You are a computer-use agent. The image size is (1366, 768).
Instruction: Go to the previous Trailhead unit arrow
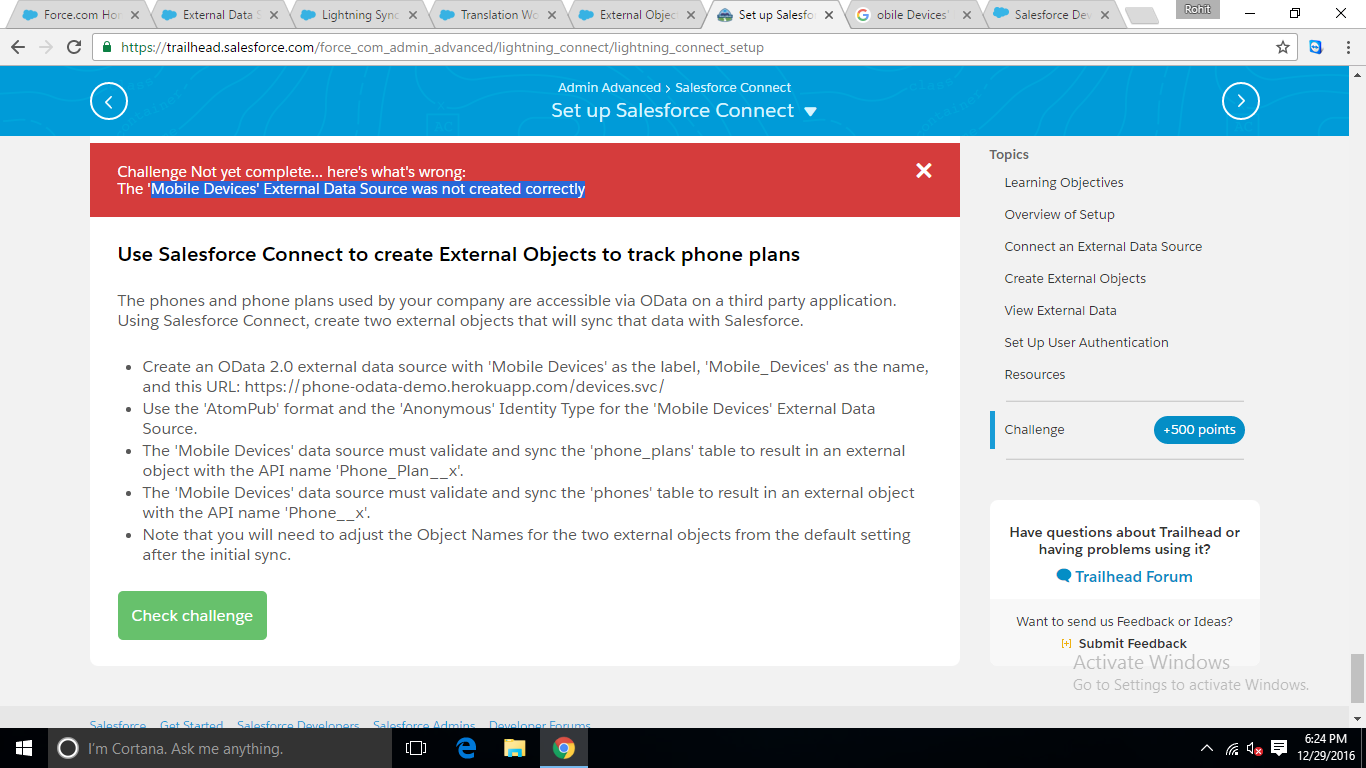tap(109, 101)
